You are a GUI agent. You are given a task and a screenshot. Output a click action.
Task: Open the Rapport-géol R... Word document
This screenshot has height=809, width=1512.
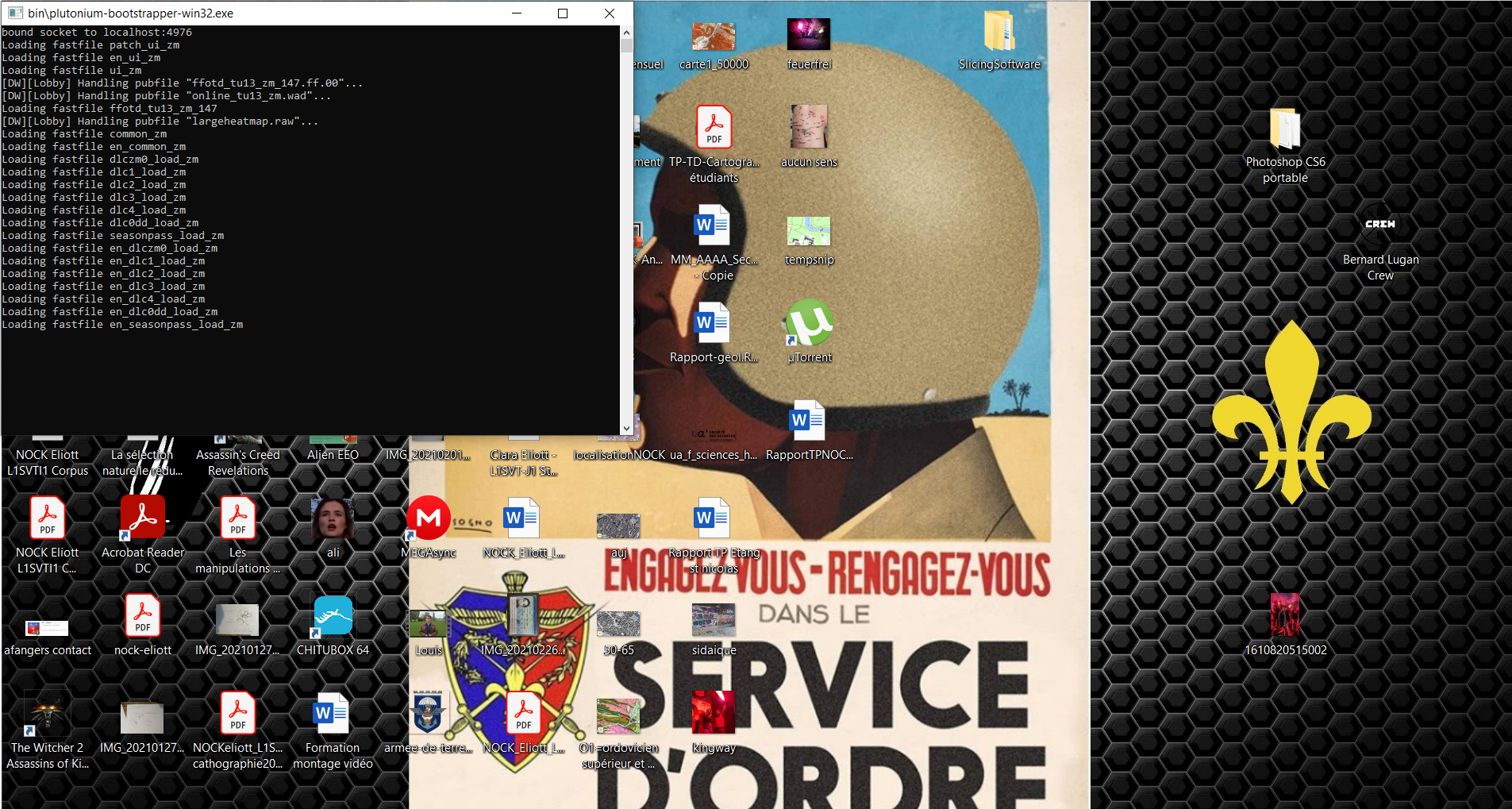(x=712, y=322)
